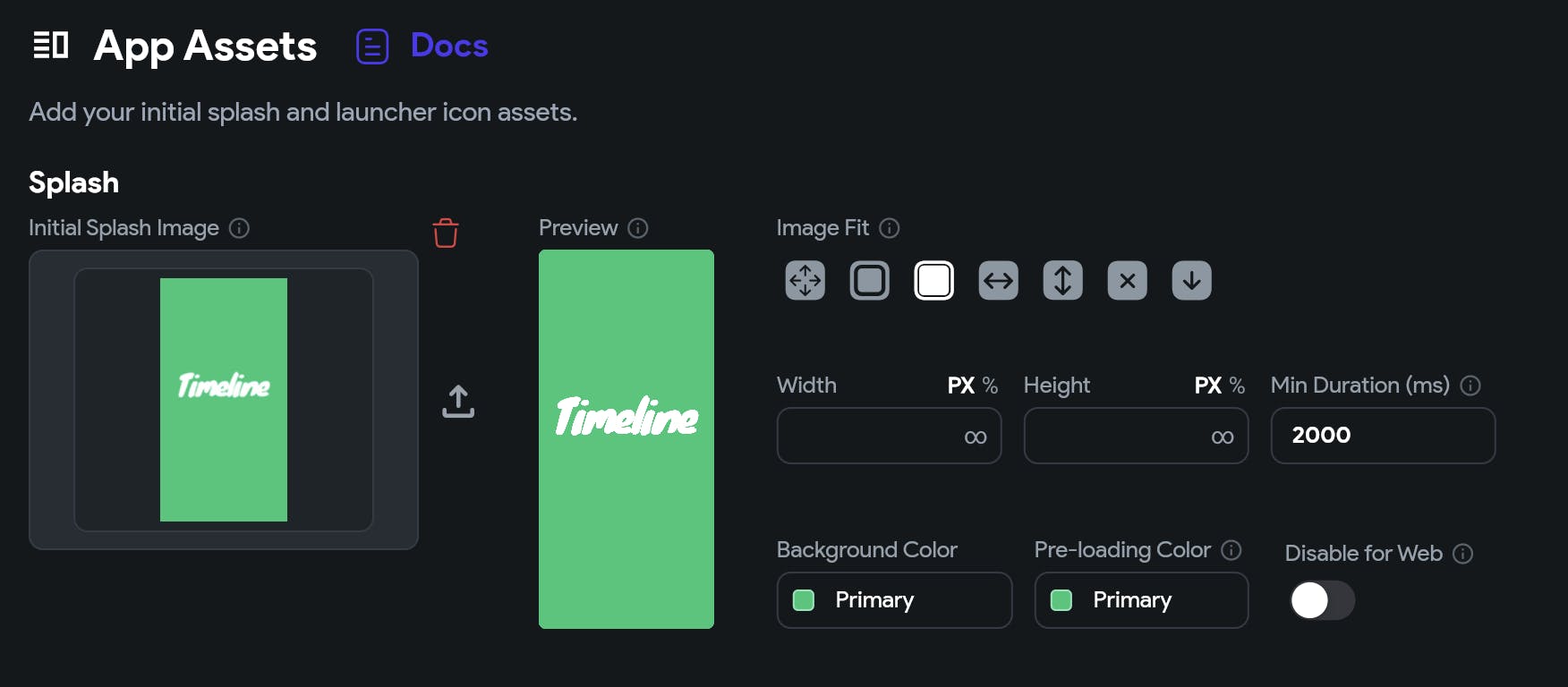Open the Pre-loading Color Primary dropdown
Viewport: 1568px width, 687px height.
tap(1141, 600)
